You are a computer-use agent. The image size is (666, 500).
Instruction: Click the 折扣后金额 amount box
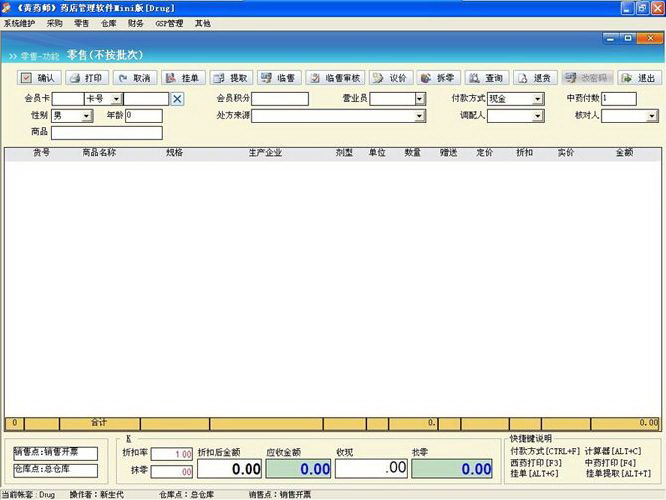(x=229, y=469)
